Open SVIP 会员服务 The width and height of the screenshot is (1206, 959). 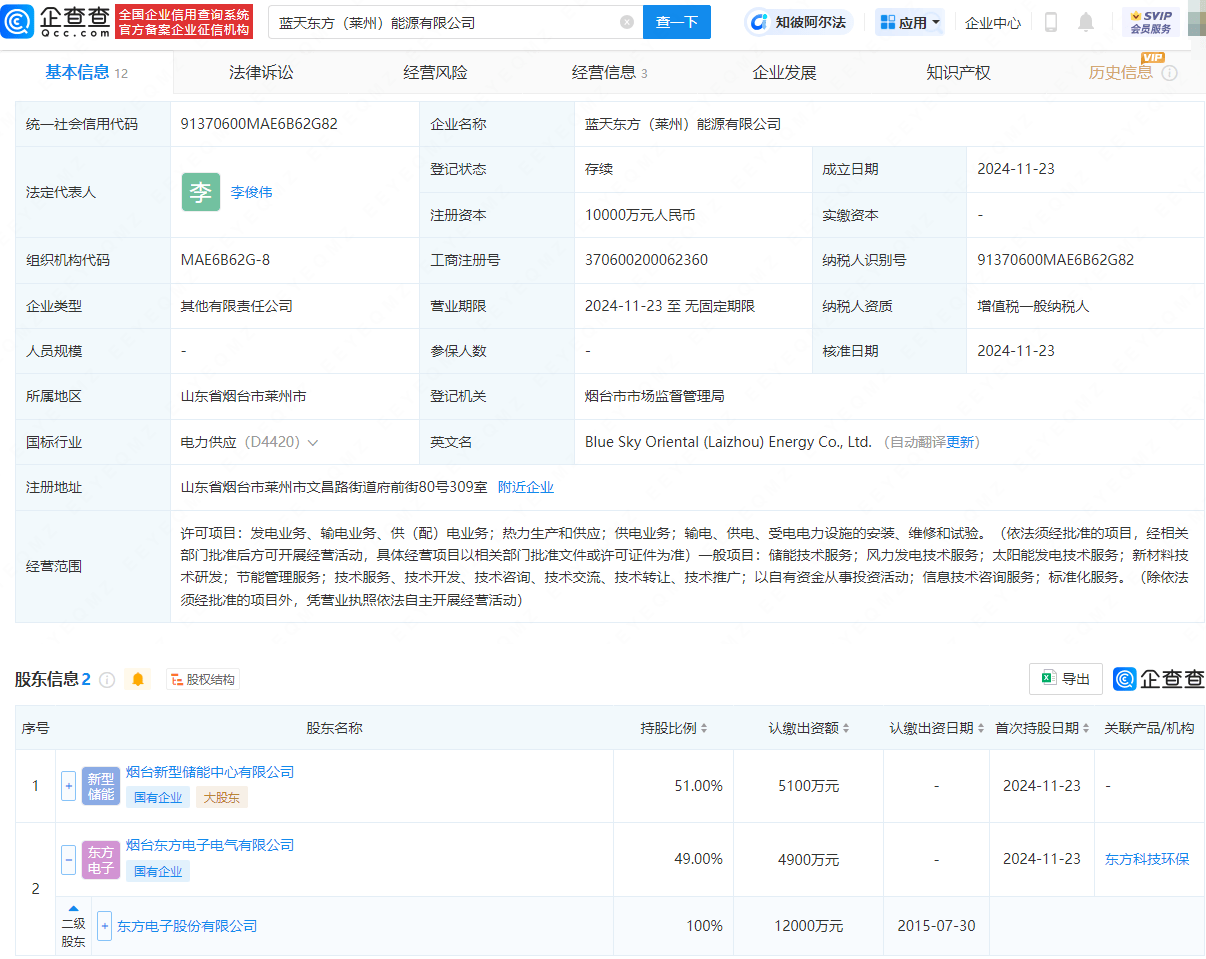pos(1150,22)
